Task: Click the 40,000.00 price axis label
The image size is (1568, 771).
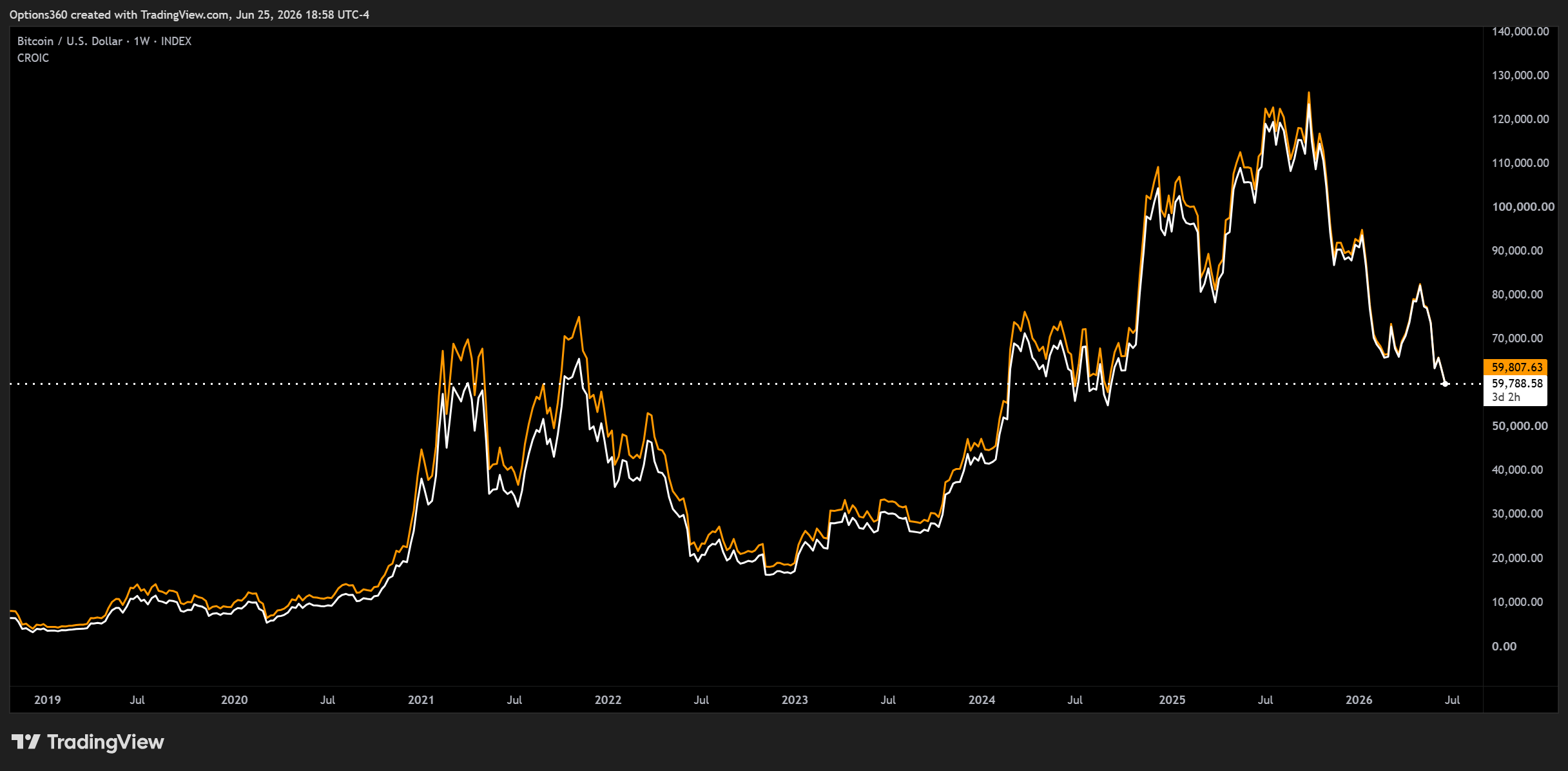Action: pyautogui.click(x=1518, y=470)
